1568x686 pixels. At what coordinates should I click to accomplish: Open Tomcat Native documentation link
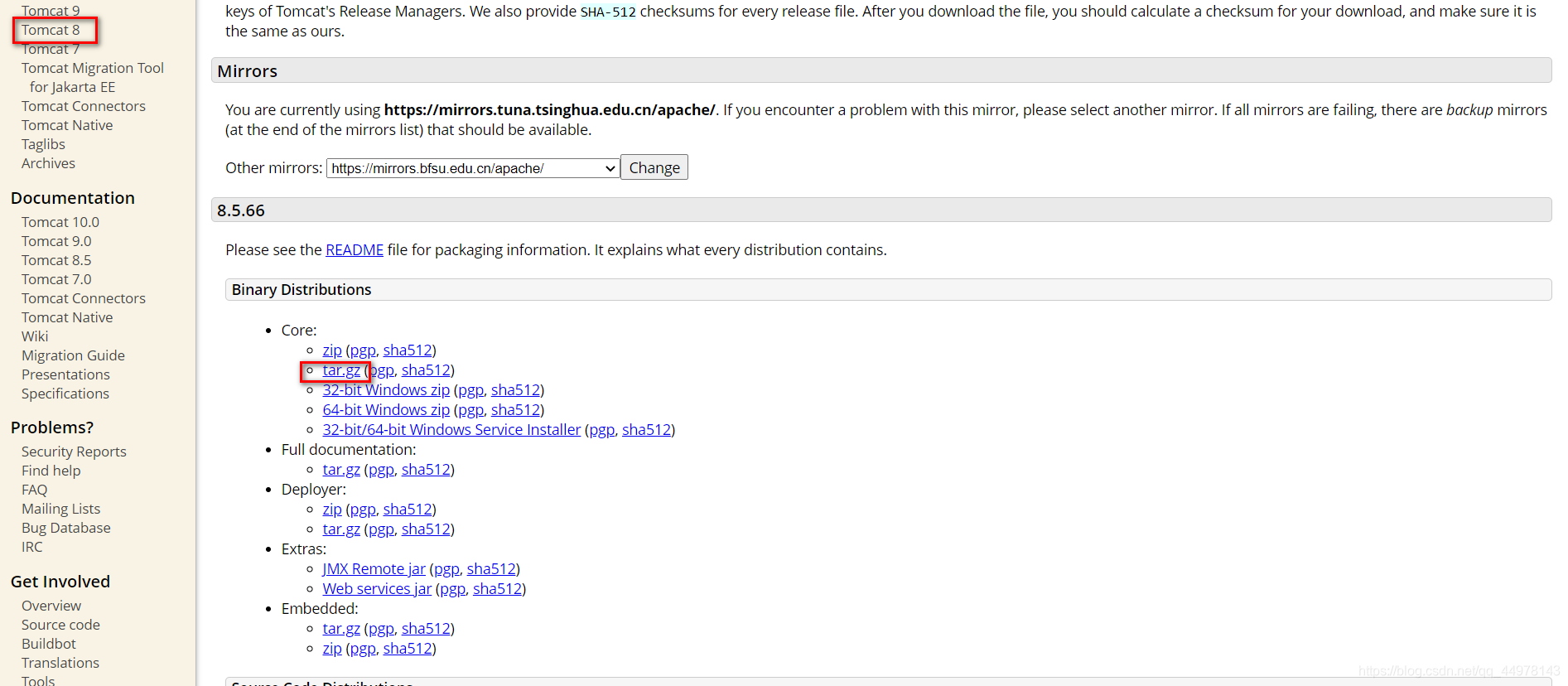[67, 317]
